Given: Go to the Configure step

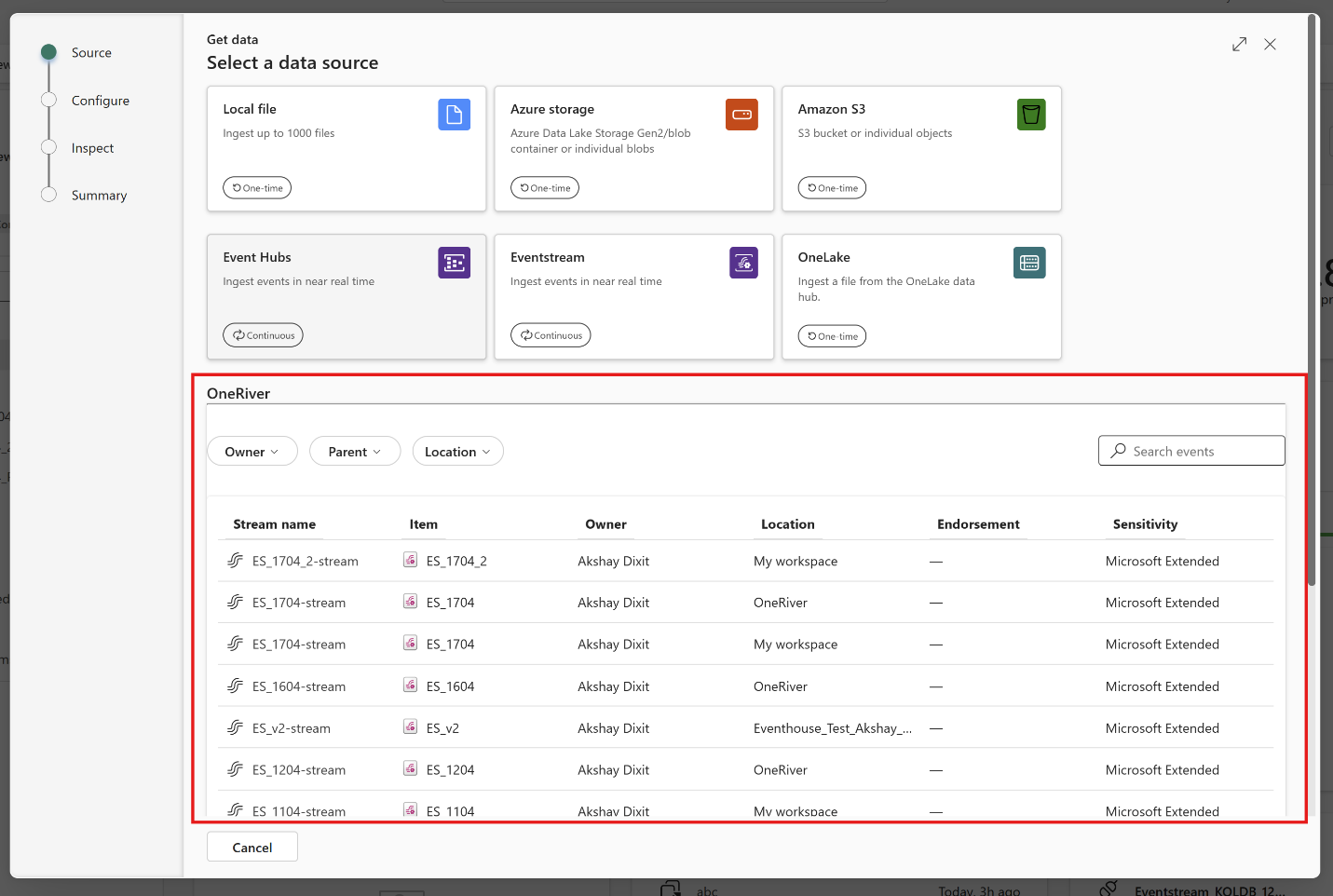Looking at the screenshot, I should tap(100, 101).
